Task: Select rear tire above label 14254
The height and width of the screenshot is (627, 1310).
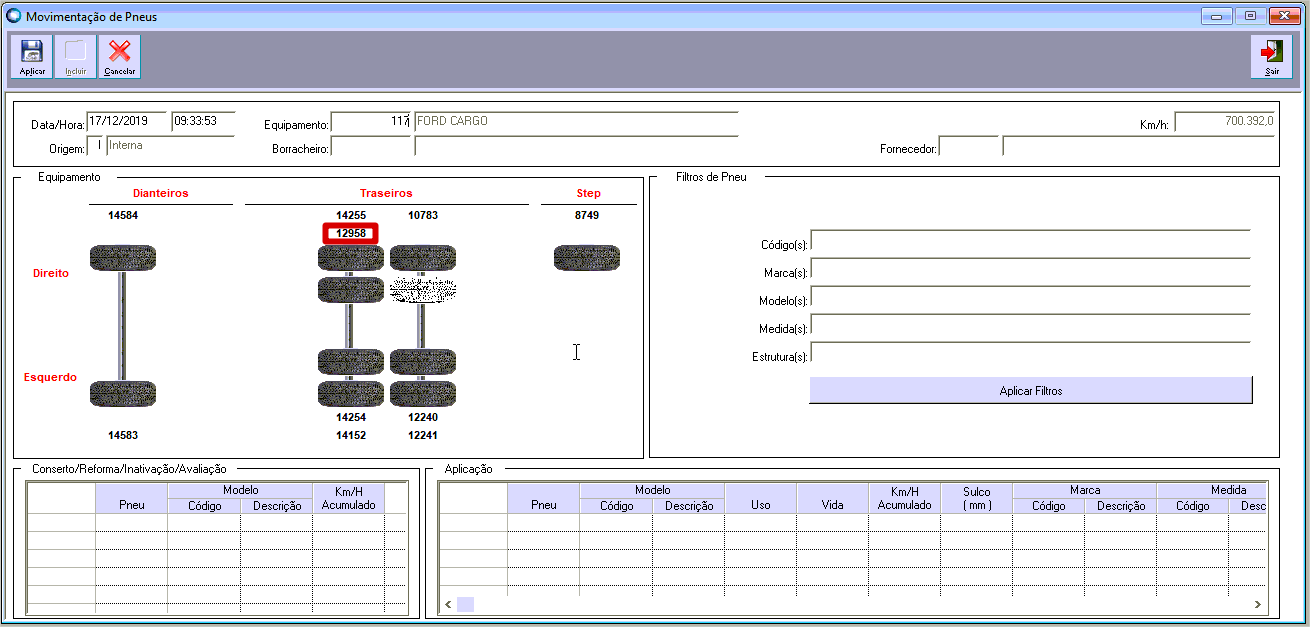Action: 351,393
